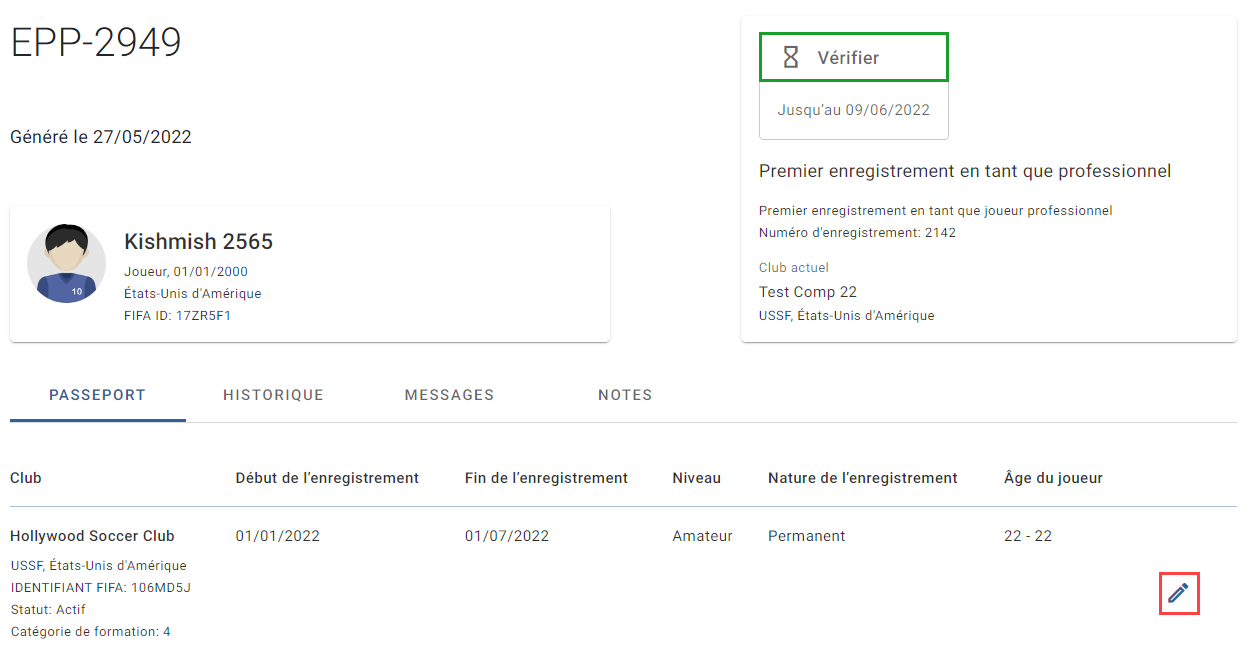This screenshot has width=1252, height=668.
Task: Switch to the Passeport tab
Action: click(98, 395)
